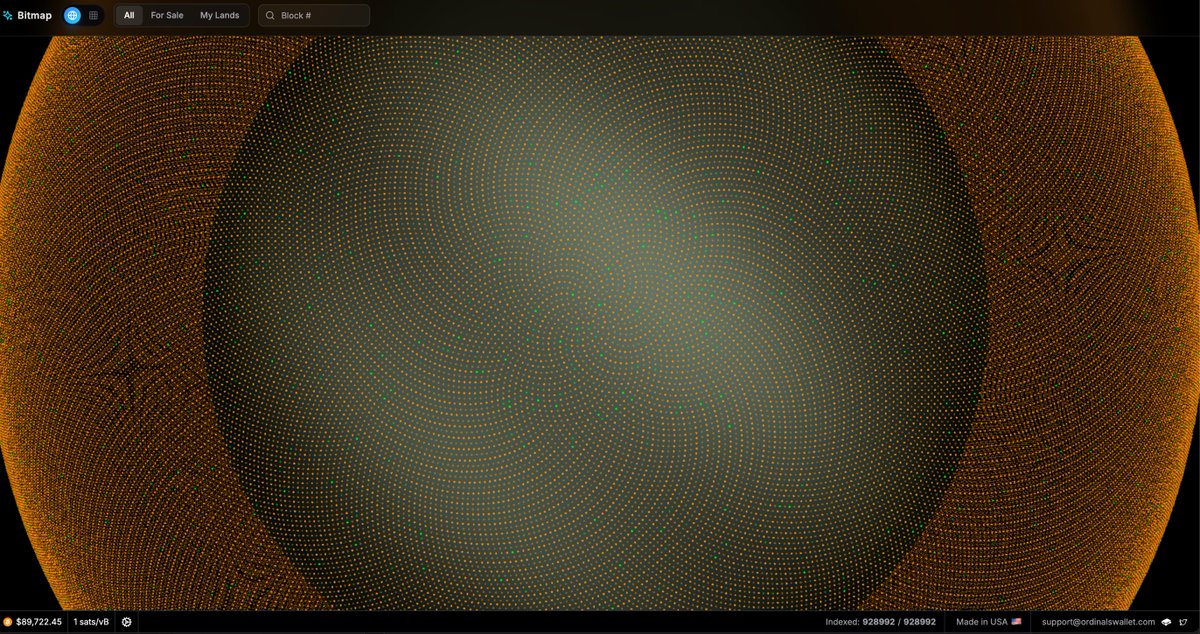Click the Bitmap title text
Image resolution: width=1200 pixels, height=634 pixels.
tap(34, 15)
